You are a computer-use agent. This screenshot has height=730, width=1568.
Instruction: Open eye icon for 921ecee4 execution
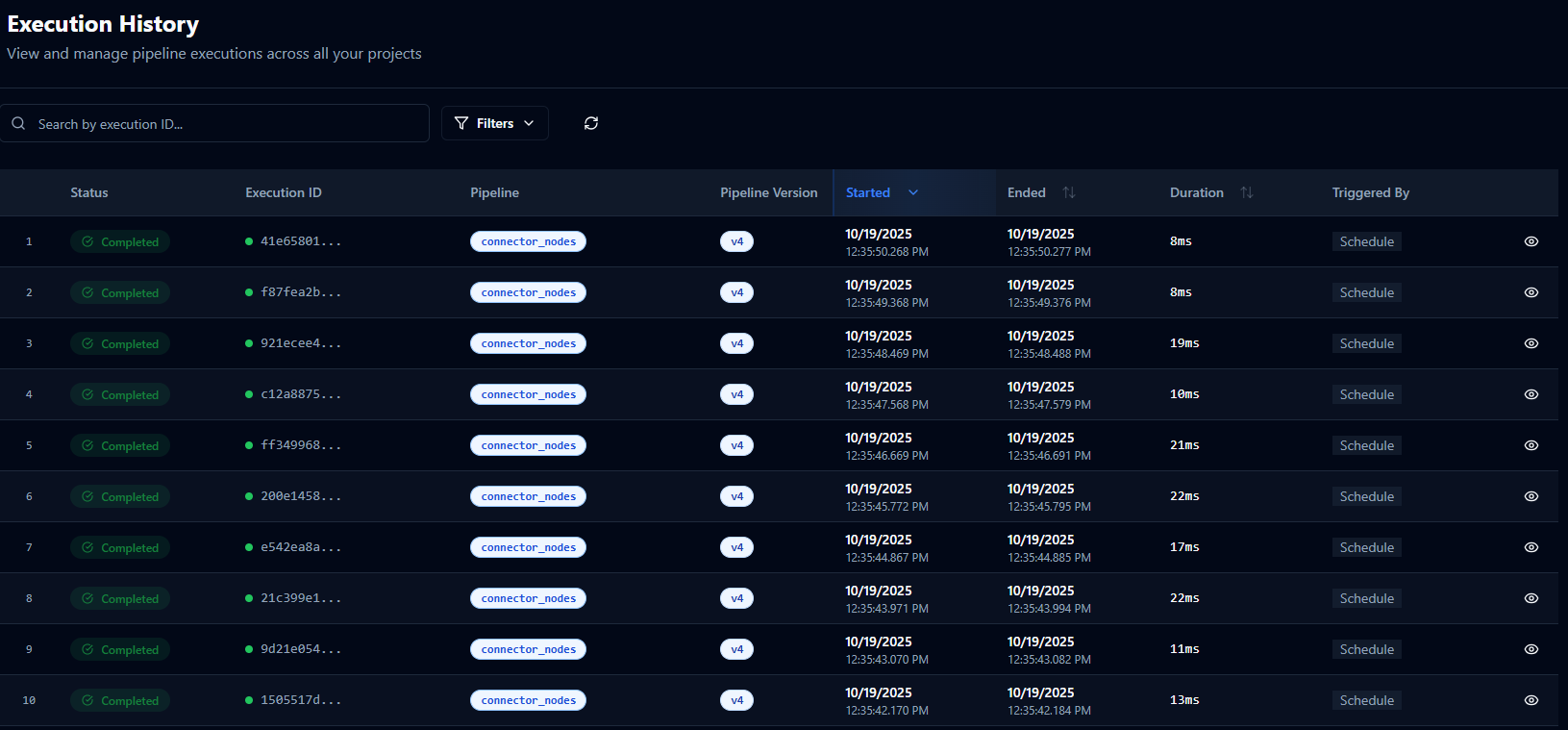[1531, 343]
